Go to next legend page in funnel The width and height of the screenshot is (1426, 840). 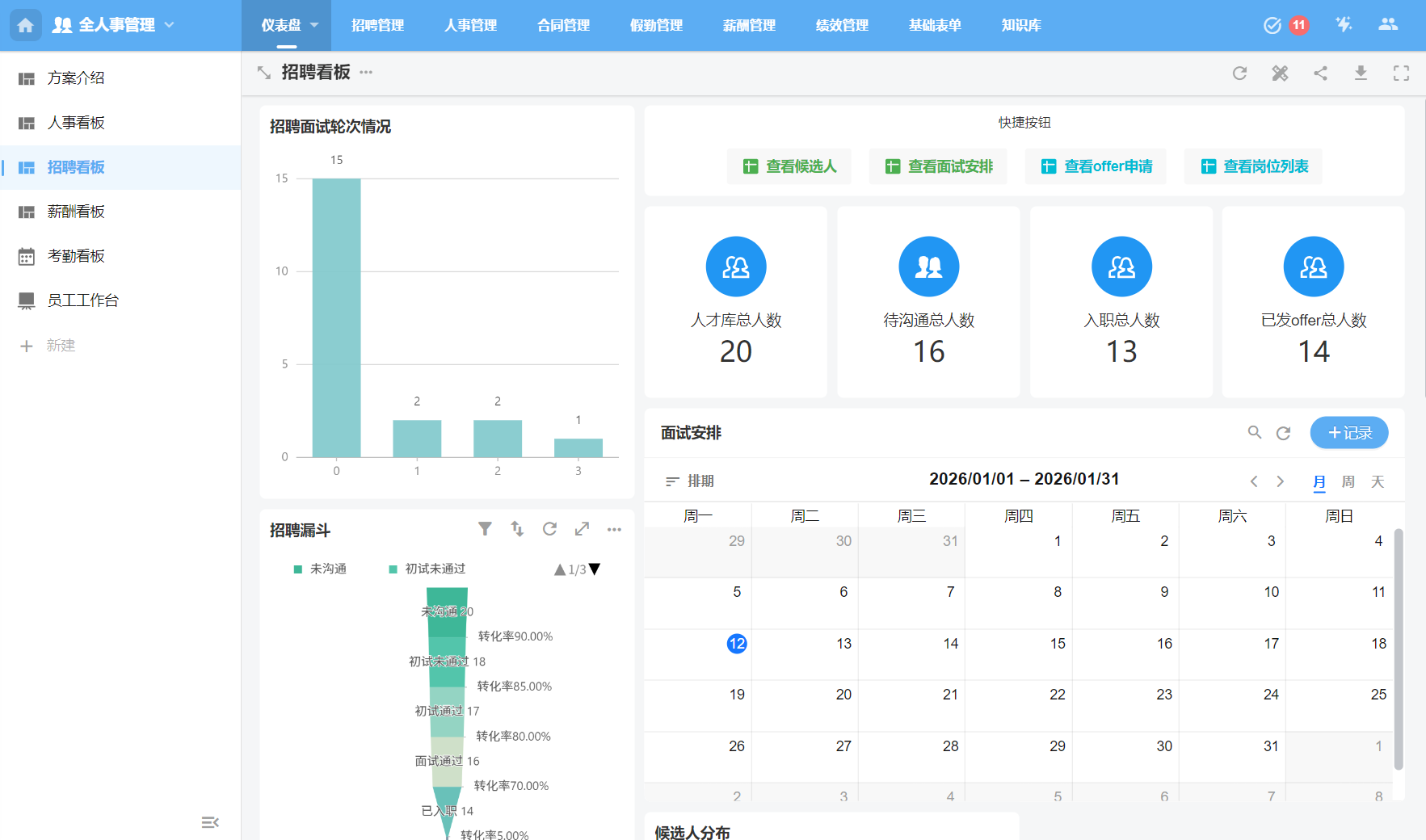pyautogui.click(x=595, y=569)
